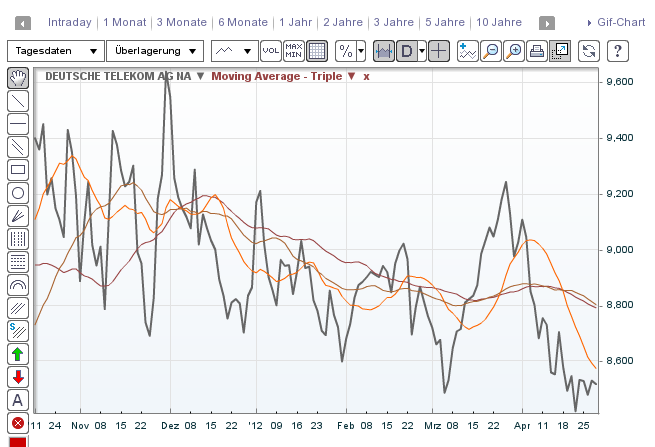Select the arc drawing tool
Viewport: 655px width, 447px height.
click(18, 284)
